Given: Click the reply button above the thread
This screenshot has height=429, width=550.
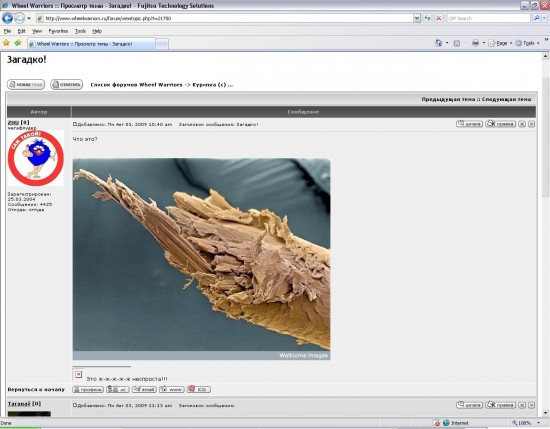Looking at the screenshot, I should [x=66, y=85].
